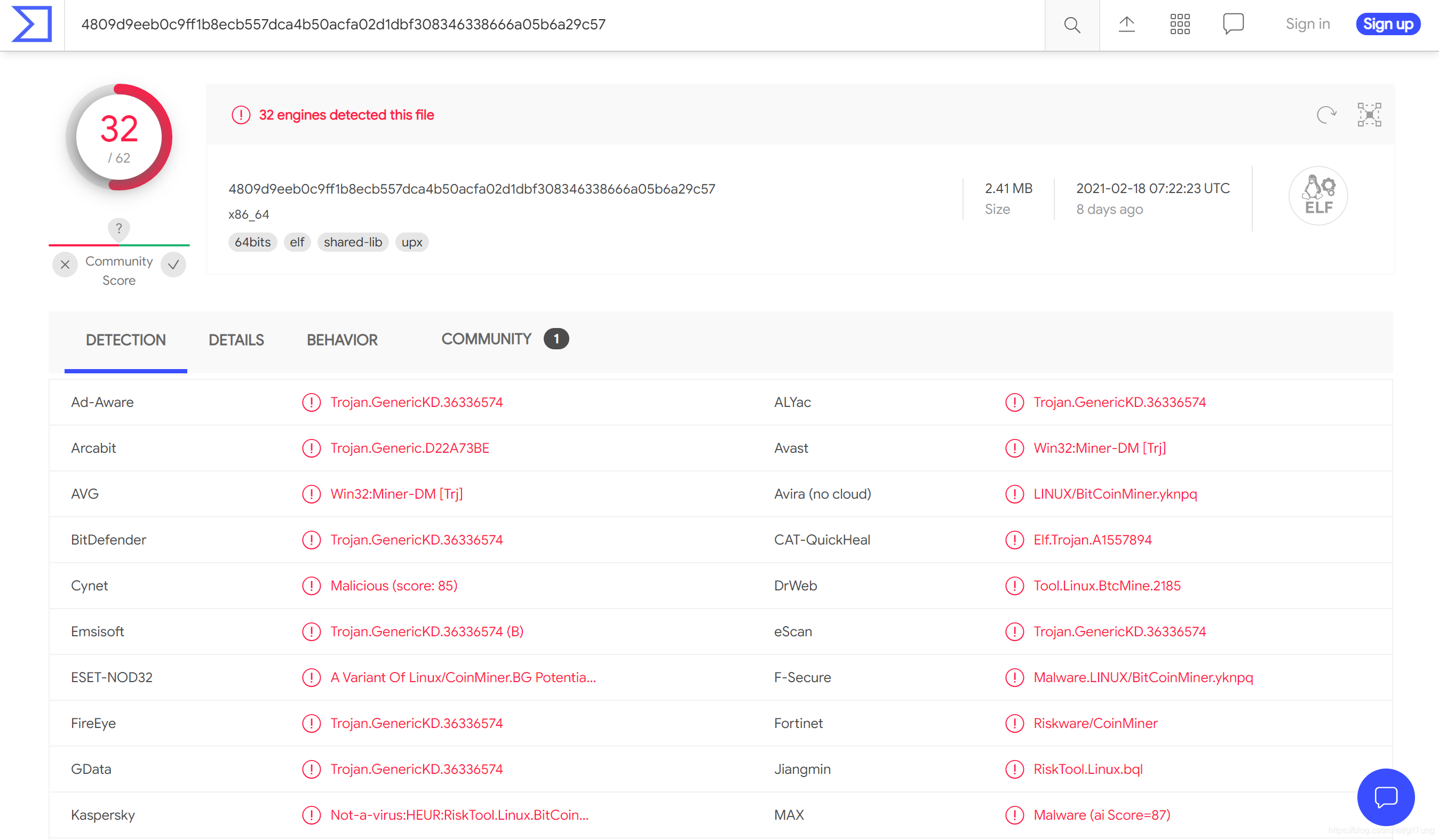Open the comments speech bubble icon in header
This screenshot has width=1439, height=840.
[x=1233, y=24]
